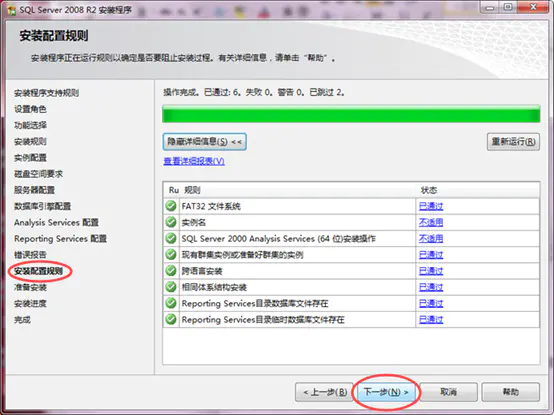Open 已通过 link for Reporting Services目录临时数据库文件存在
Image resolution: width=554 pixels, height=415 pixels.
(431, 319)
